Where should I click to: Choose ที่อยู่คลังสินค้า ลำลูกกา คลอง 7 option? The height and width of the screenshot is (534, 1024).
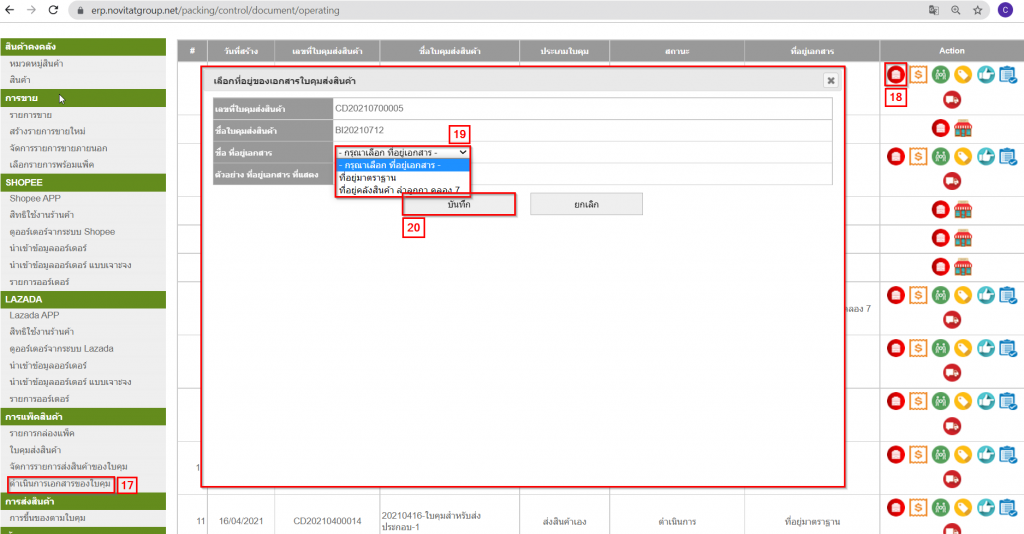pos(398,190)
